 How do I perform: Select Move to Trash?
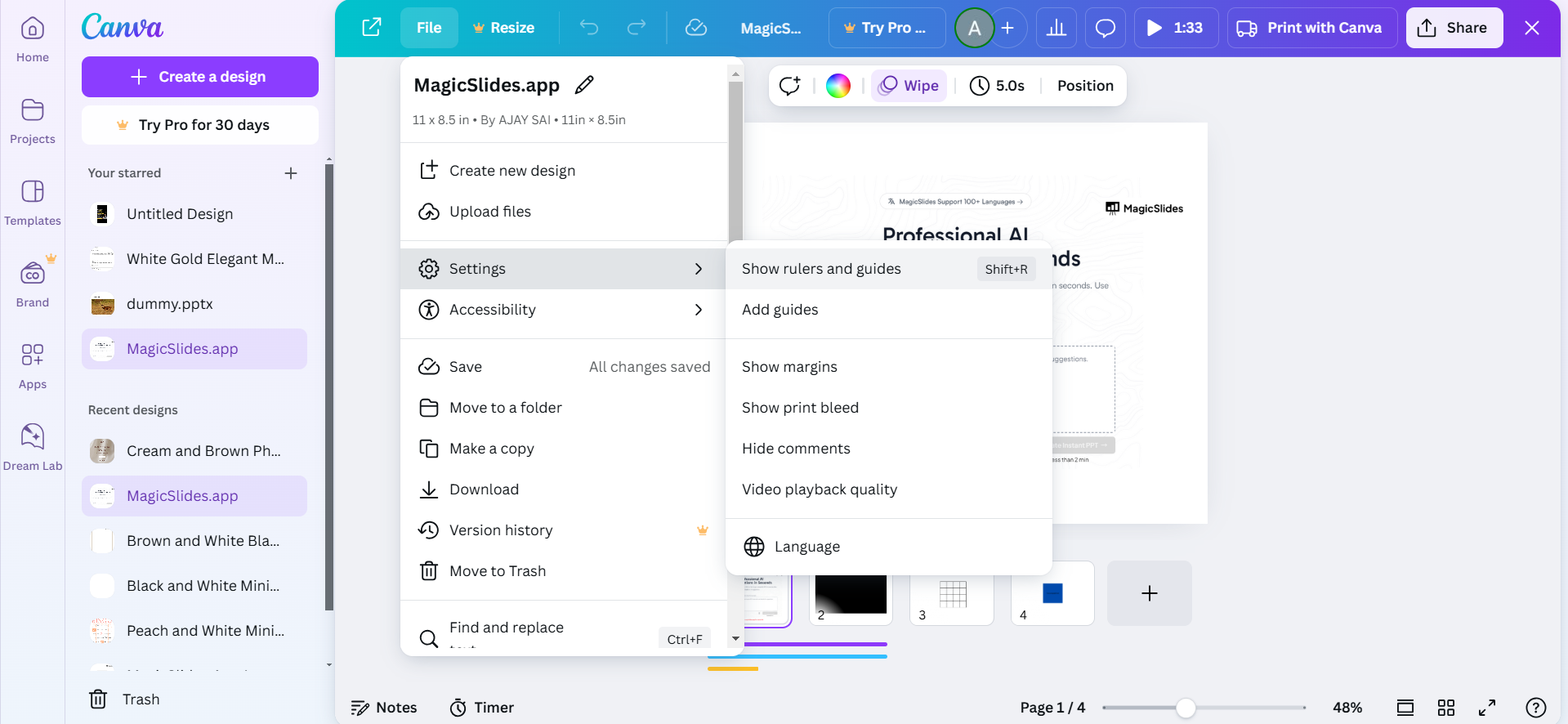pyautogui.click(x=564, y=571)
